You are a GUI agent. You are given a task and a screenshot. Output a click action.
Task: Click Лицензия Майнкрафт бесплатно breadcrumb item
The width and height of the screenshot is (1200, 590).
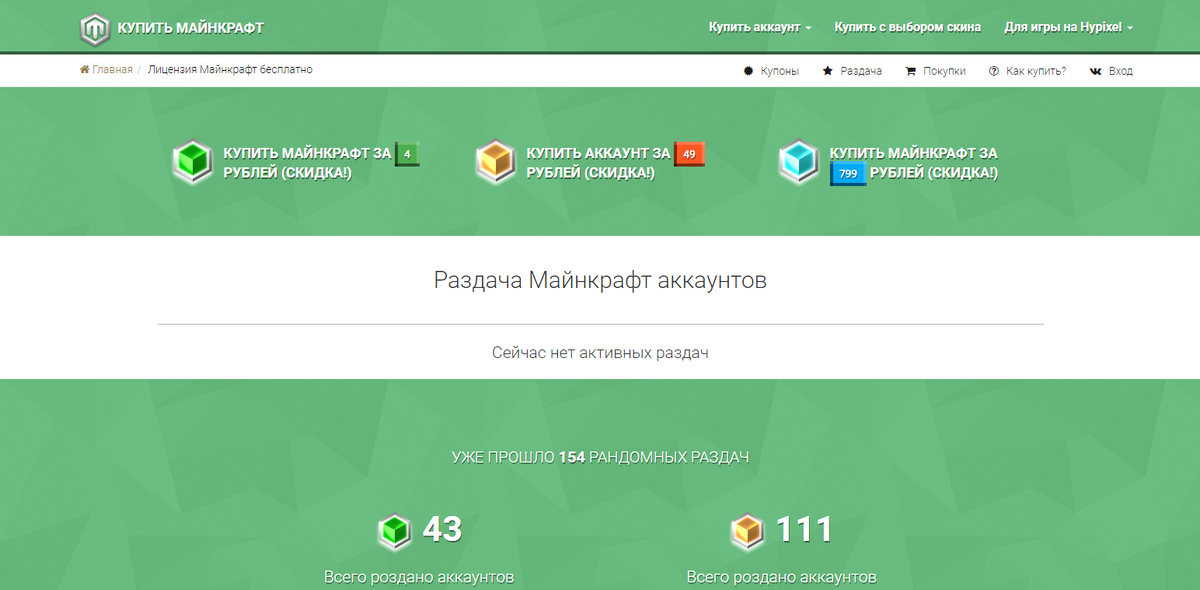pyautogui.click(x=230, y=70)
